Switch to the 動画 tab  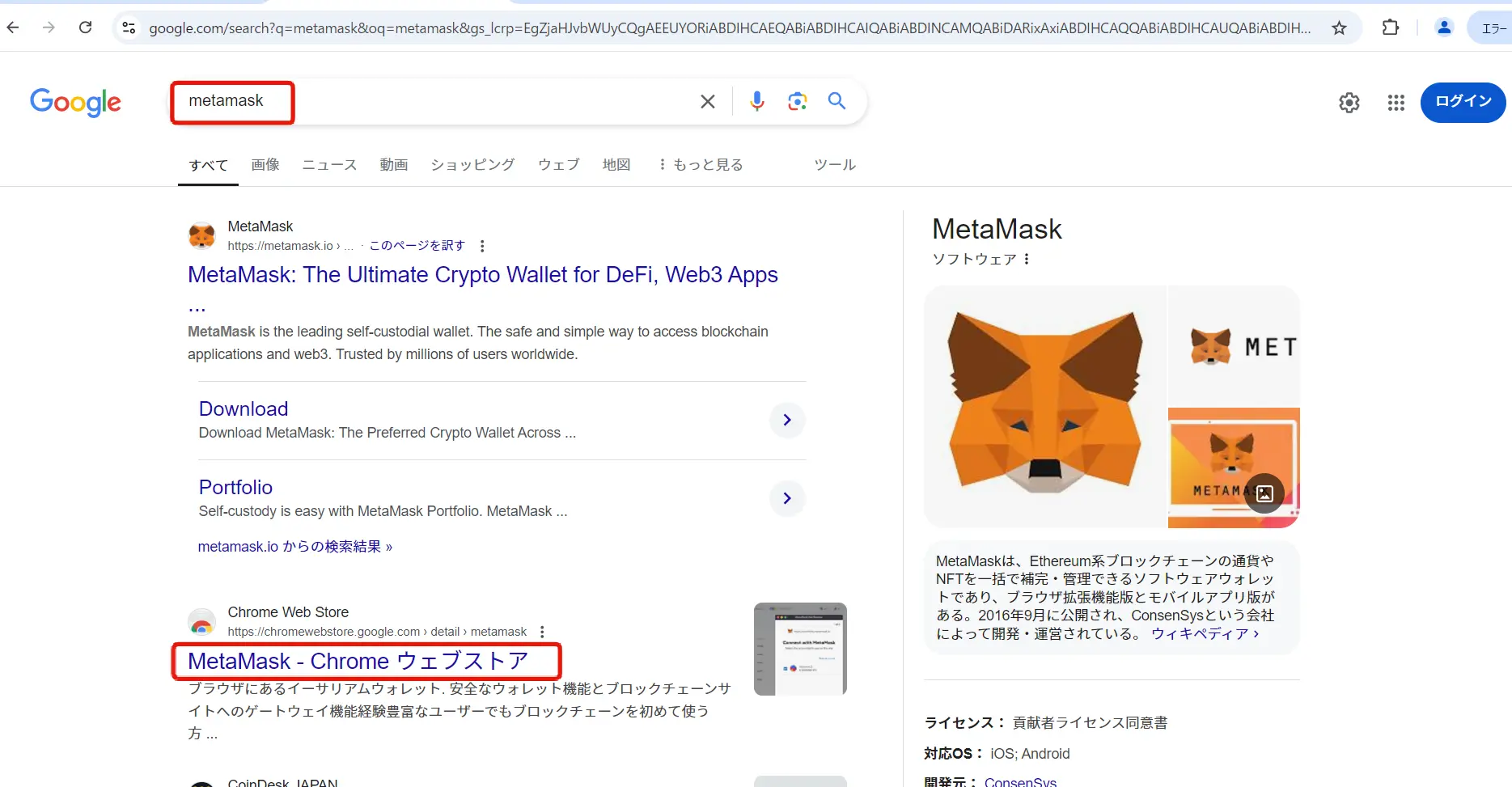(394, 165)
